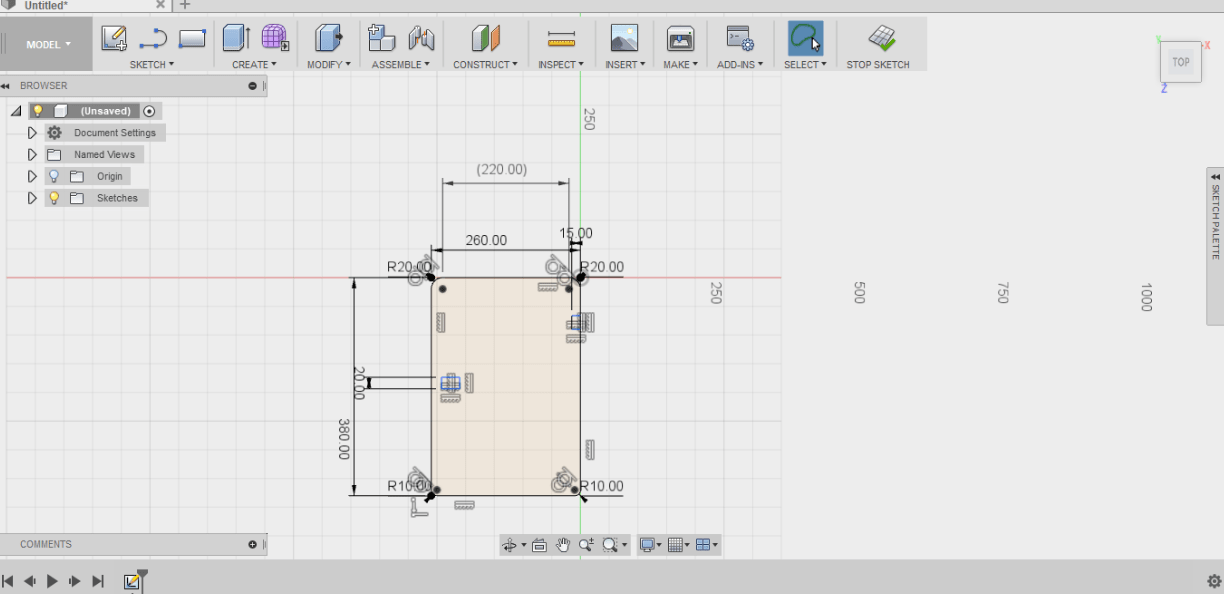Open the Orbit type dropdown arrow
1224x594 pixels.
click(x=524, y=546)
